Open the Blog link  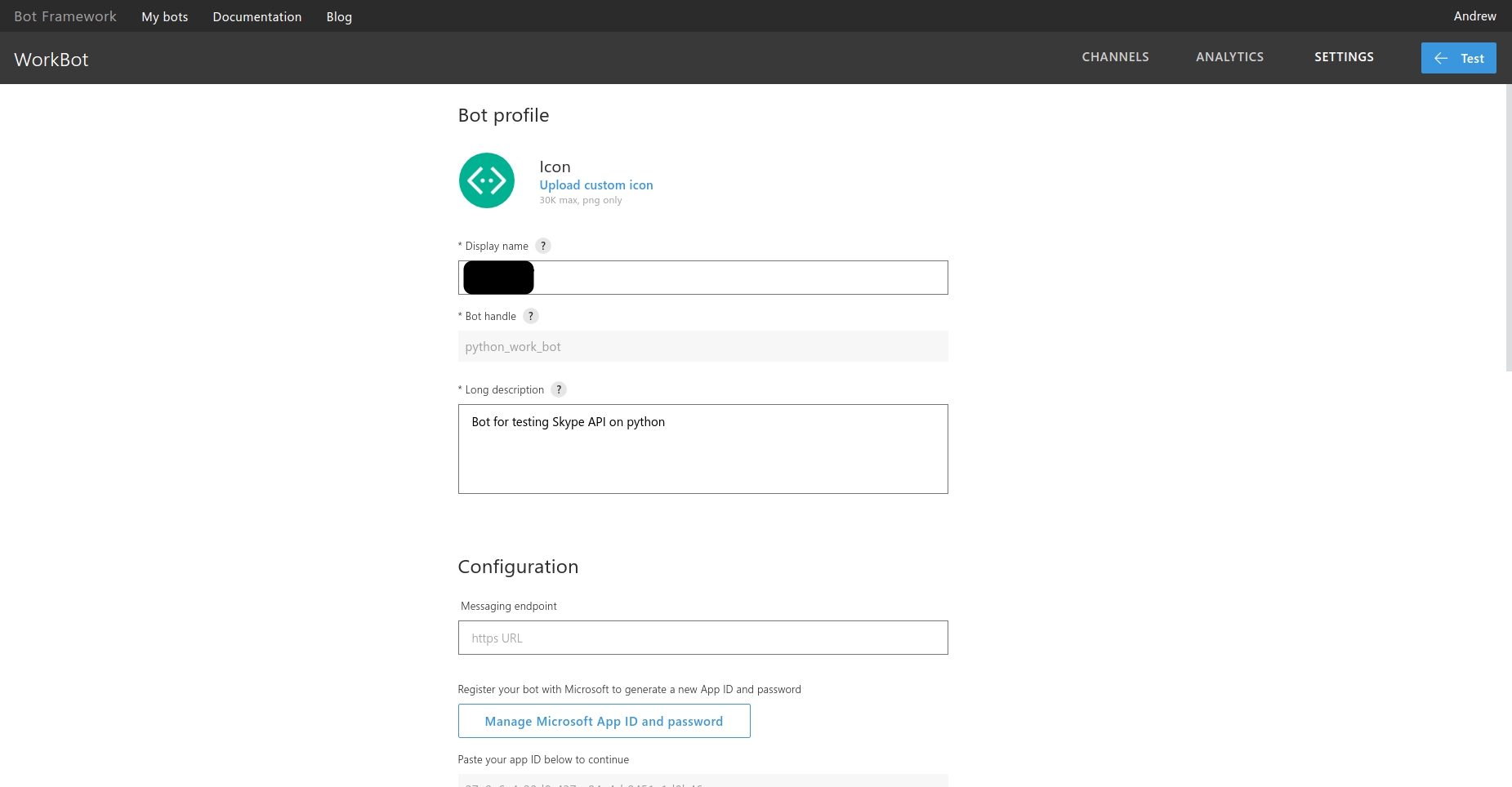coord(339,16)
